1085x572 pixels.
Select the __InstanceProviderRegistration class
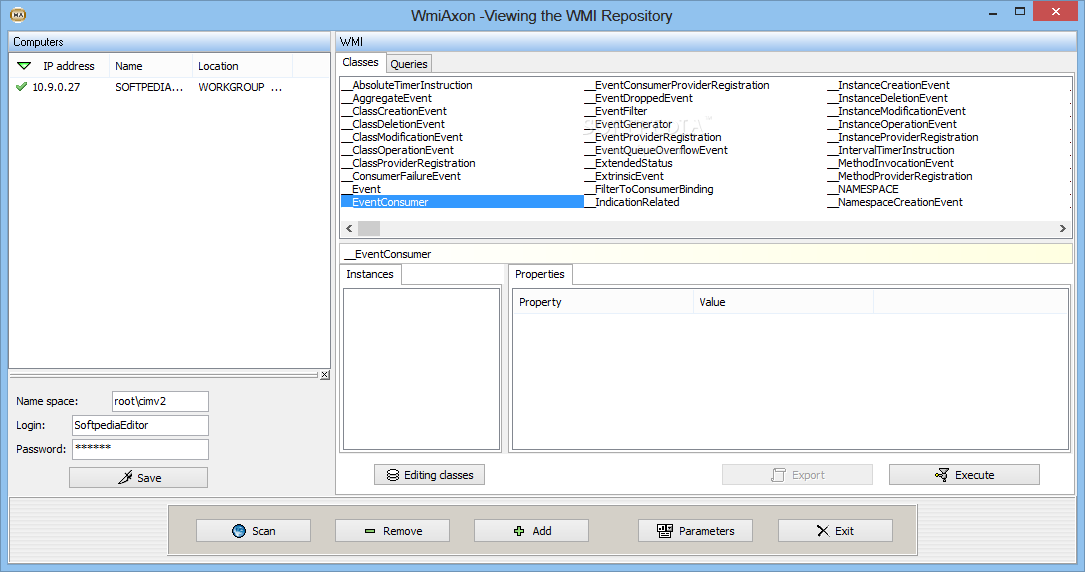(903, 137)
